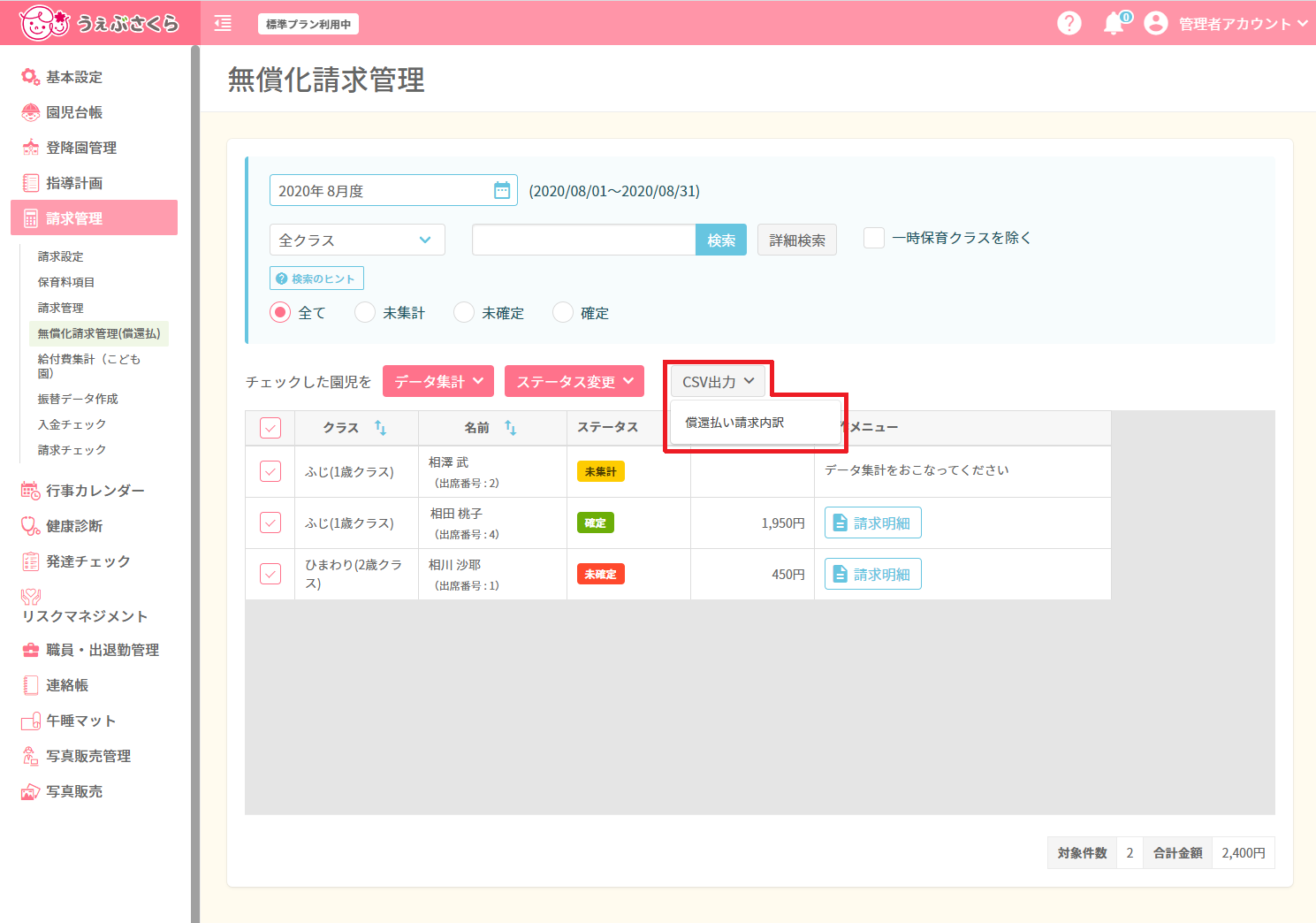This screenshot has height=923, width=1316.
Task: Select the 未確定 radio button
Action: (x=464, y=312)
